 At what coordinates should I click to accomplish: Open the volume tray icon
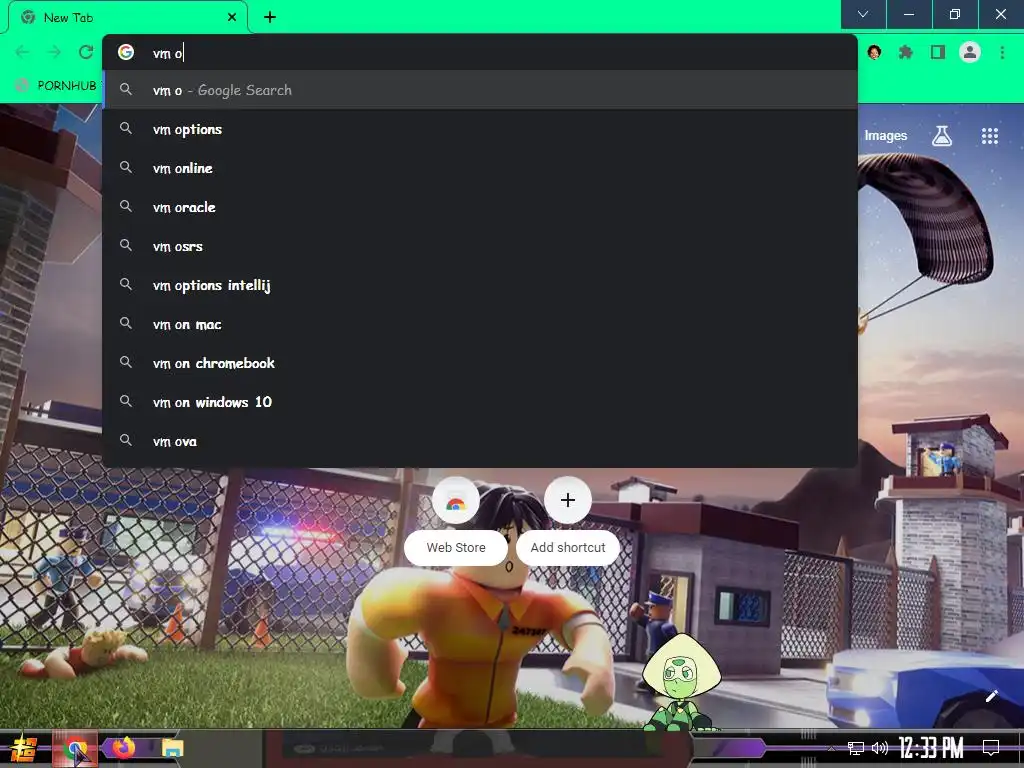coord(880,748)
